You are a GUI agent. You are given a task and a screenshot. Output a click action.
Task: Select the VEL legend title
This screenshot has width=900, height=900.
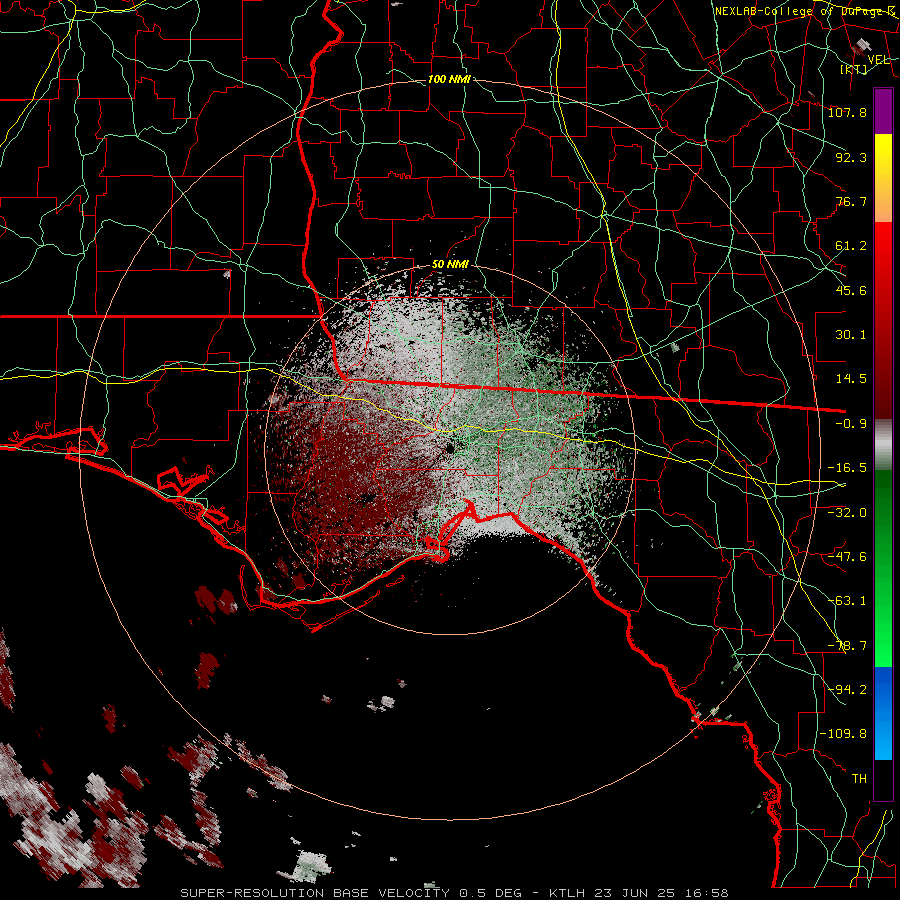click(878, 60)
